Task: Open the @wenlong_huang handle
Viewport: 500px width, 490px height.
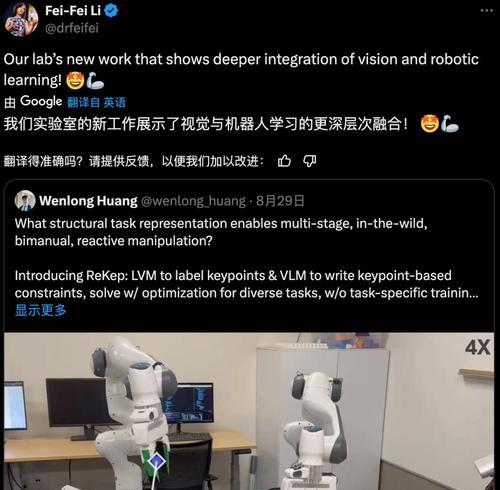Action: click(x=193, y=201)
